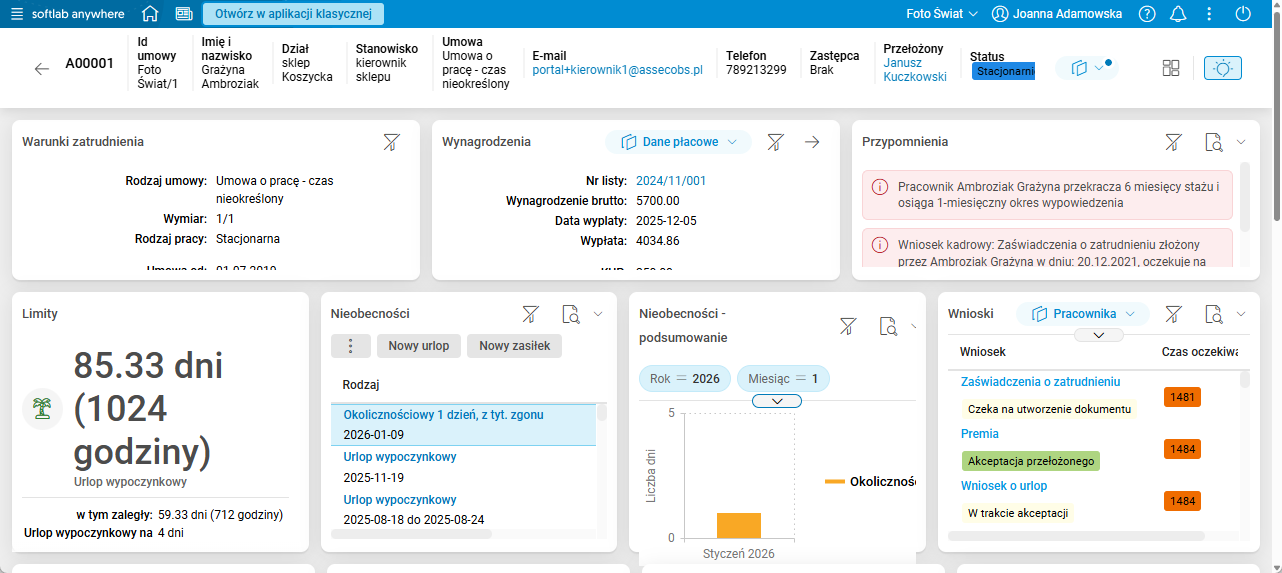The image size is (1282, 573).
Task: Open email link portal+kierownik1@assecobs.pl
Action: click(x=618, y=70)
